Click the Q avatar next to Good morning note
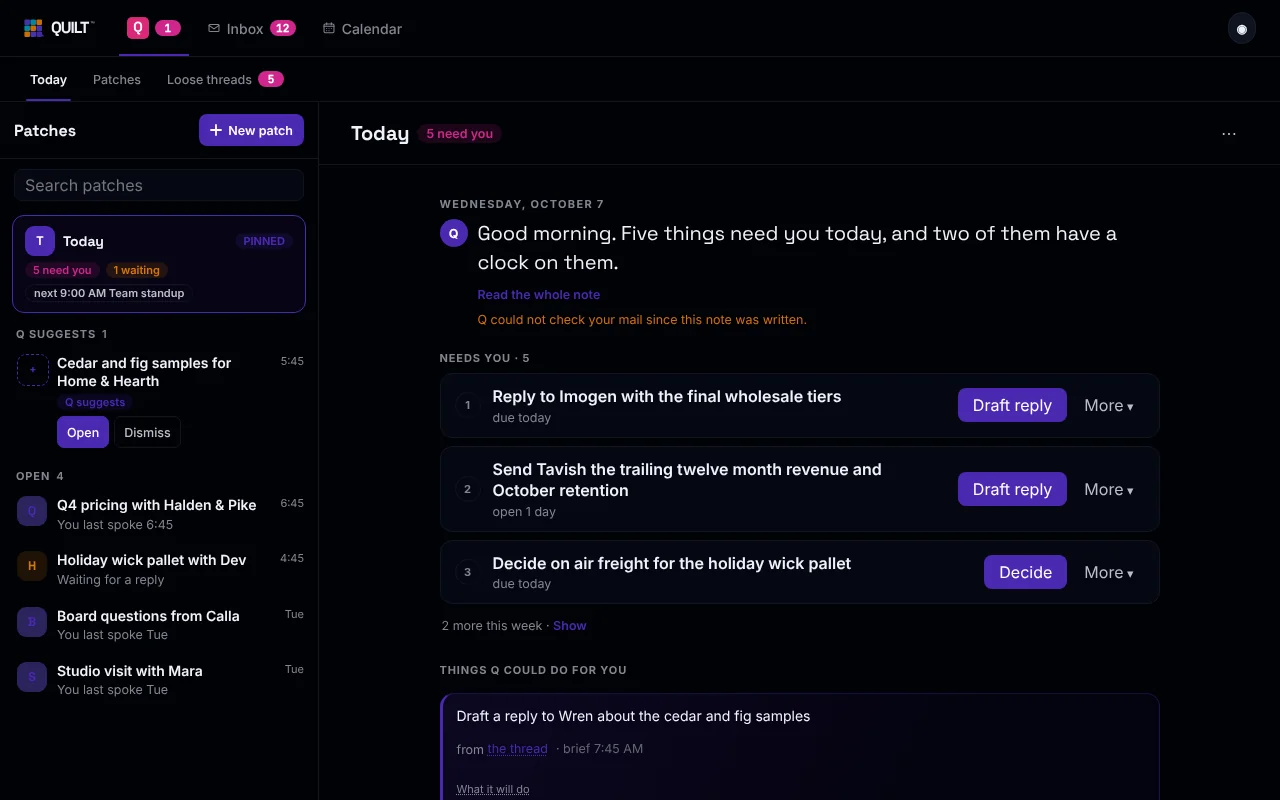 tap(454, 233)
